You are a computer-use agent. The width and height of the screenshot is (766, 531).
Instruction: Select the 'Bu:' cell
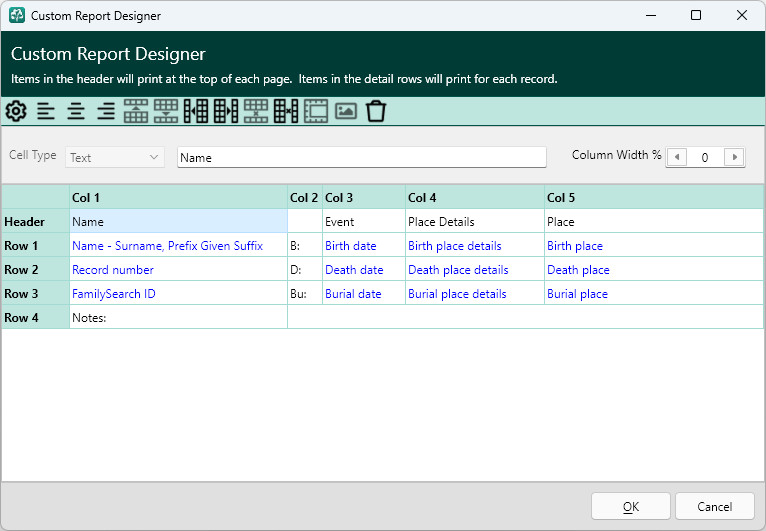[305, 293]
